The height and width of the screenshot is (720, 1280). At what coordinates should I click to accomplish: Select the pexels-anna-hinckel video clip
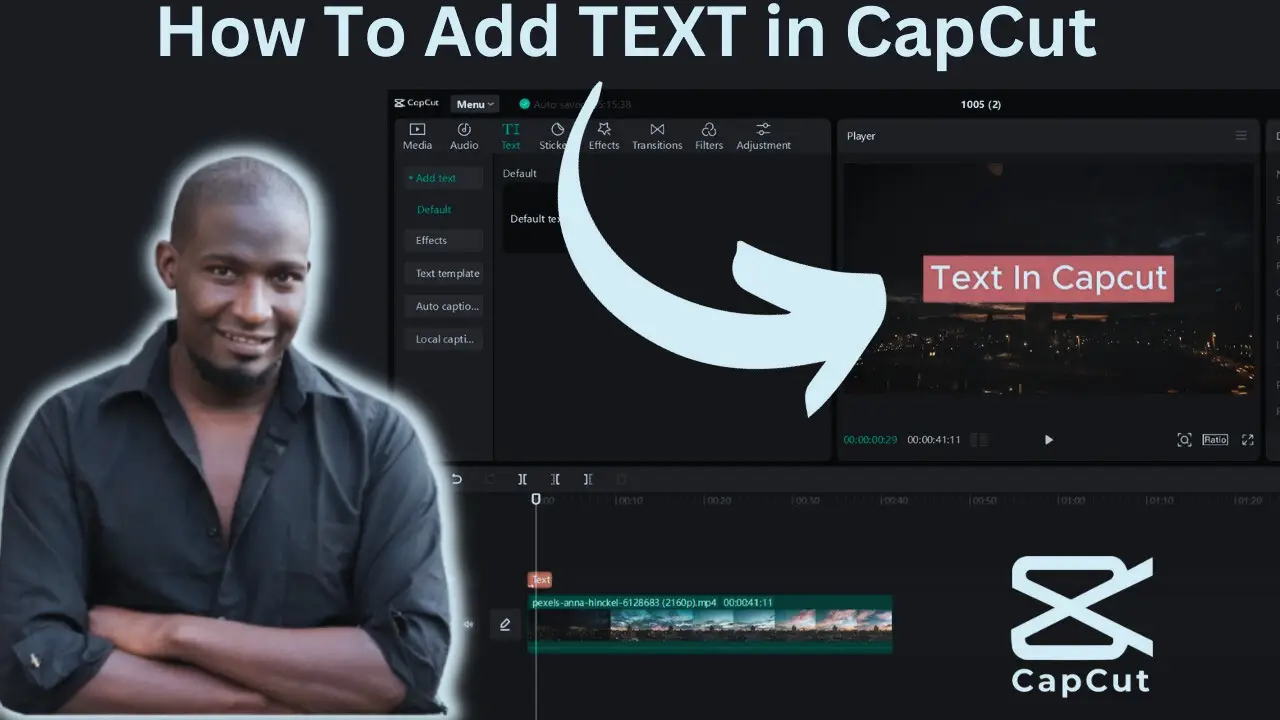coord(710,625)
